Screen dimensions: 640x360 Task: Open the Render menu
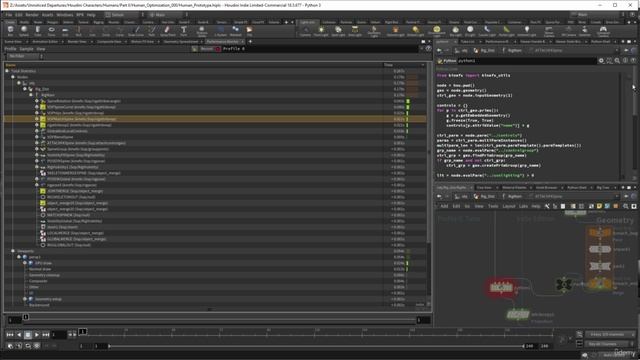point(32,15)
